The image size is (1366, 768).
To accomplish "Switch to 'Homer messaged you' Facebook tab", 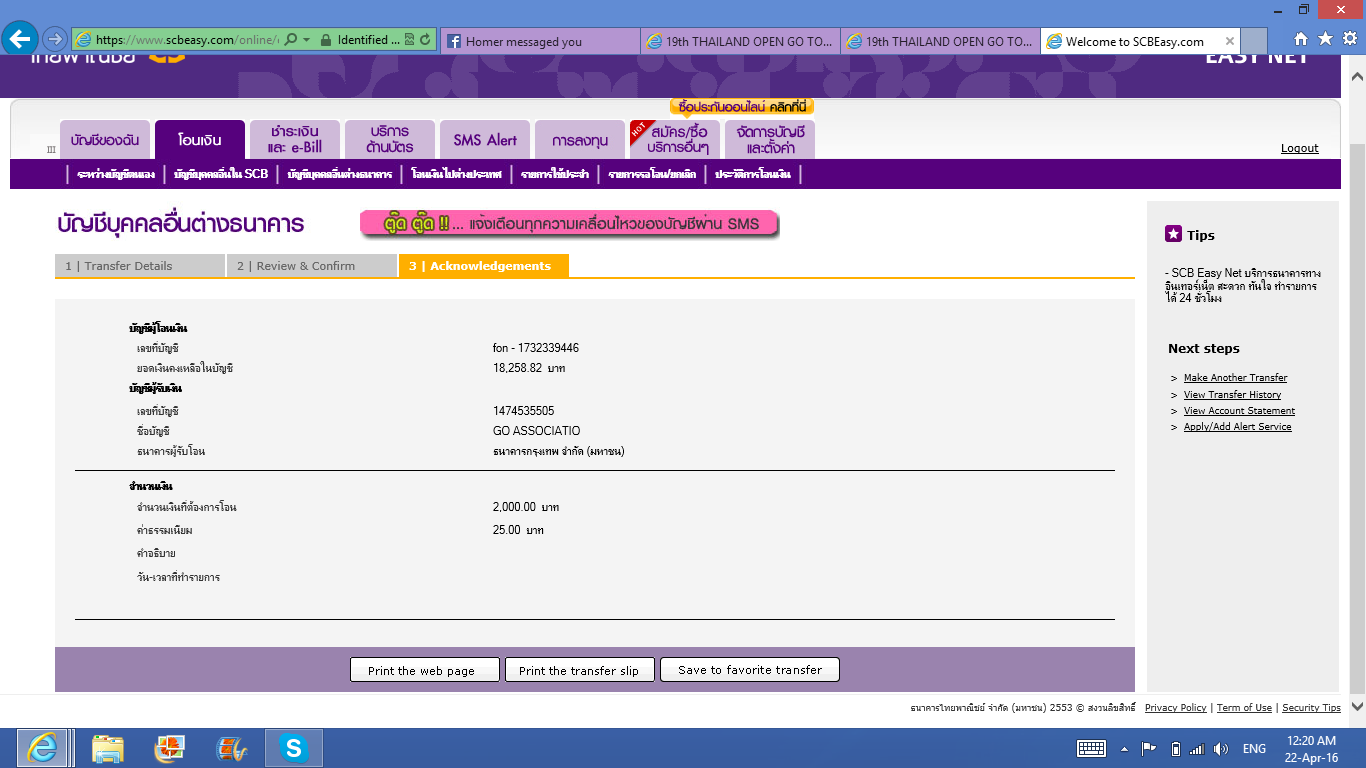I will click(x=538, y=41).
